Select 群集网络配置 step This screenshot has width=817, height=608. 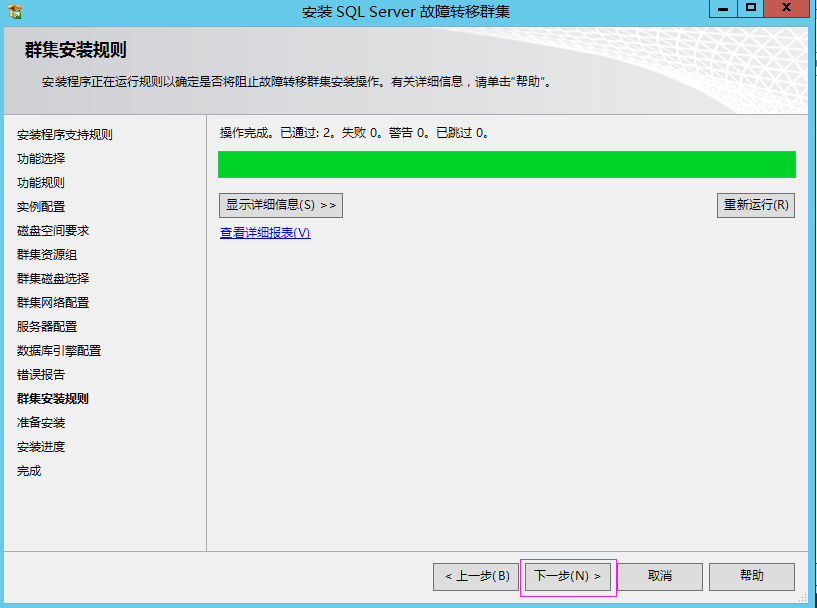(53, 303)
